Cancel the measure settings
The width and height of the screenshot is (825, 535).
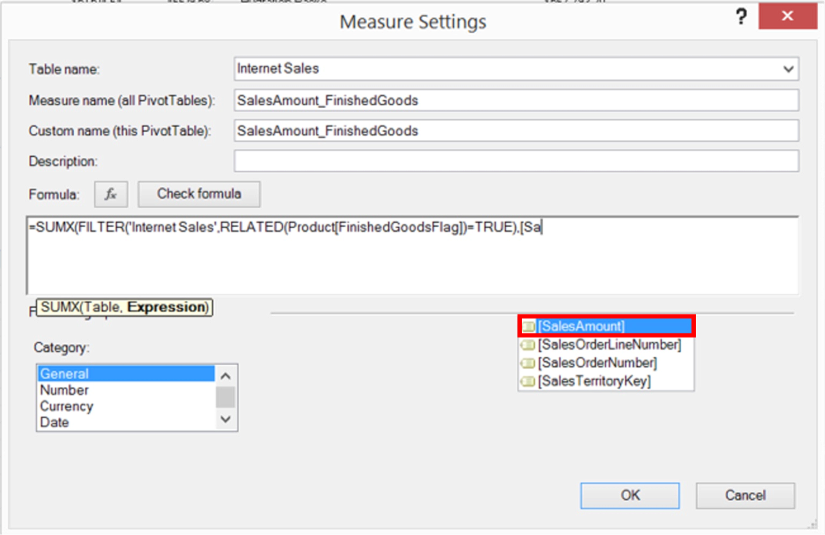tap(745, 494)
